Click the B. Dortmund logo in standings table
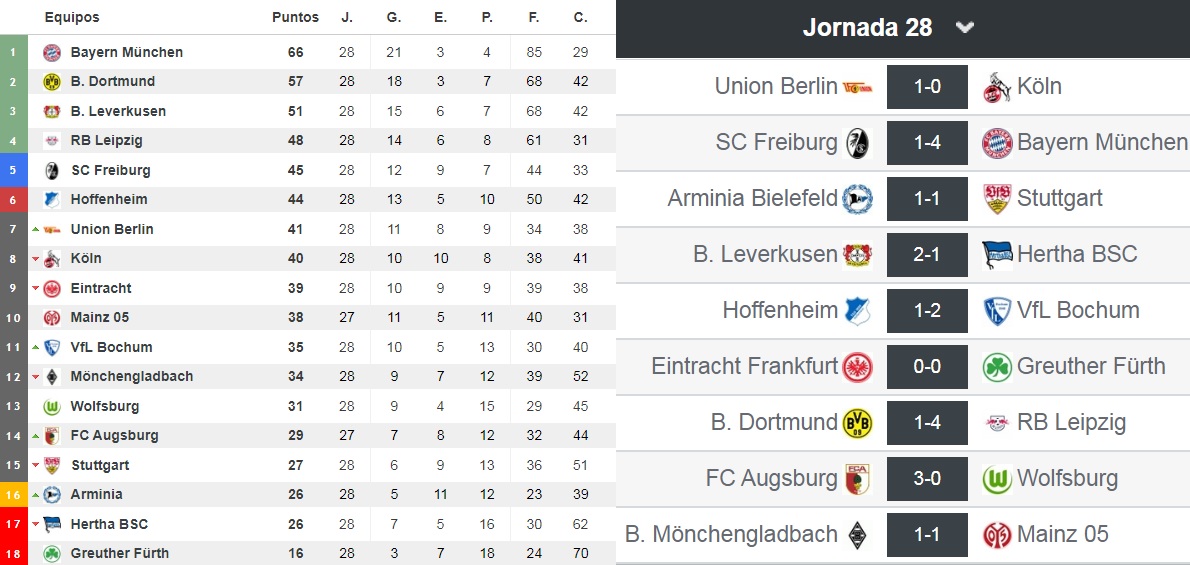Screen dimensions: 1190x565 click(x=52, y=82)
